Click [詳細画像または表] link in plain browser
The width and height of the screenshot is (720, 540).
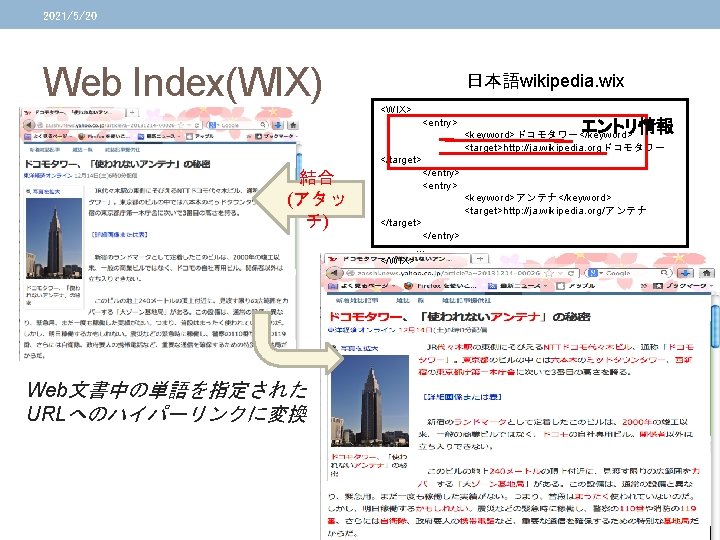[120, 234]
